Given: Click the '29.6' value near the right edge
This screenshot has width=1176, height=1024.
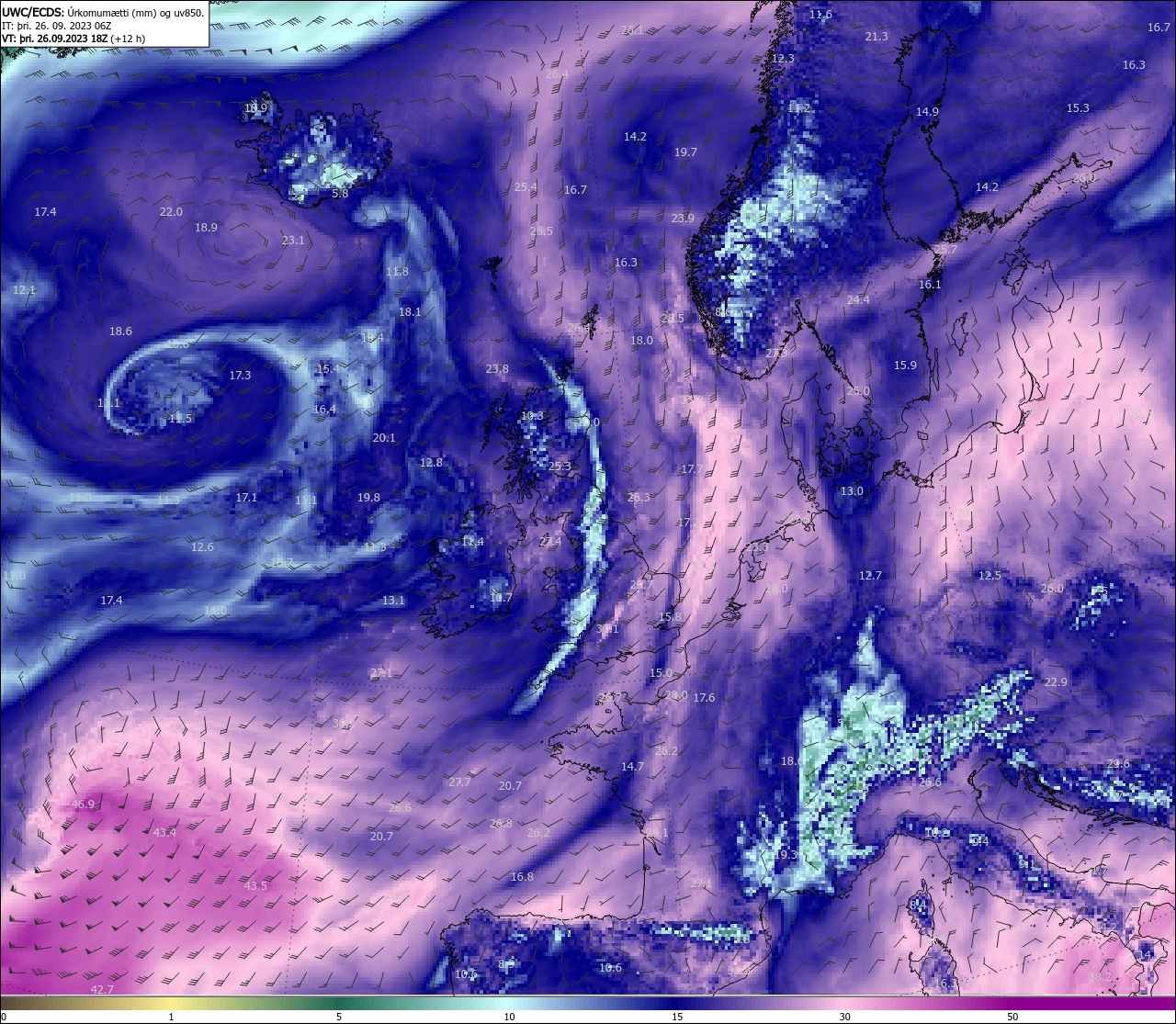Looking at the screenshot, I should pyautogui.click(x=1118, y=764).
